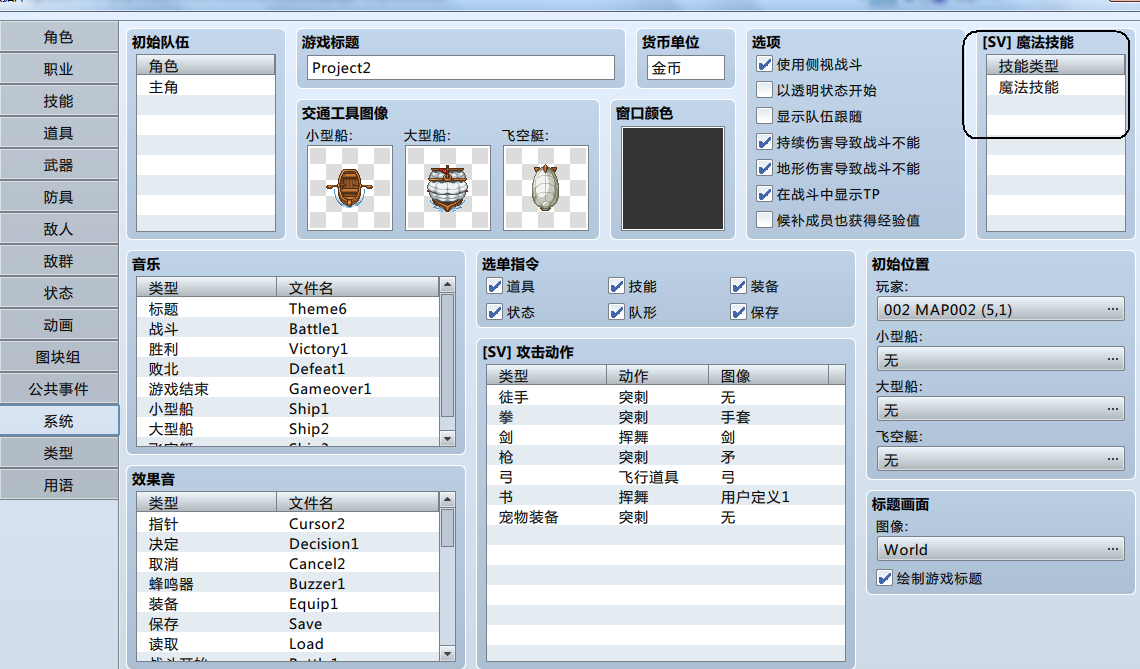Open 小型船 initial position selector

pos(1000,359)
